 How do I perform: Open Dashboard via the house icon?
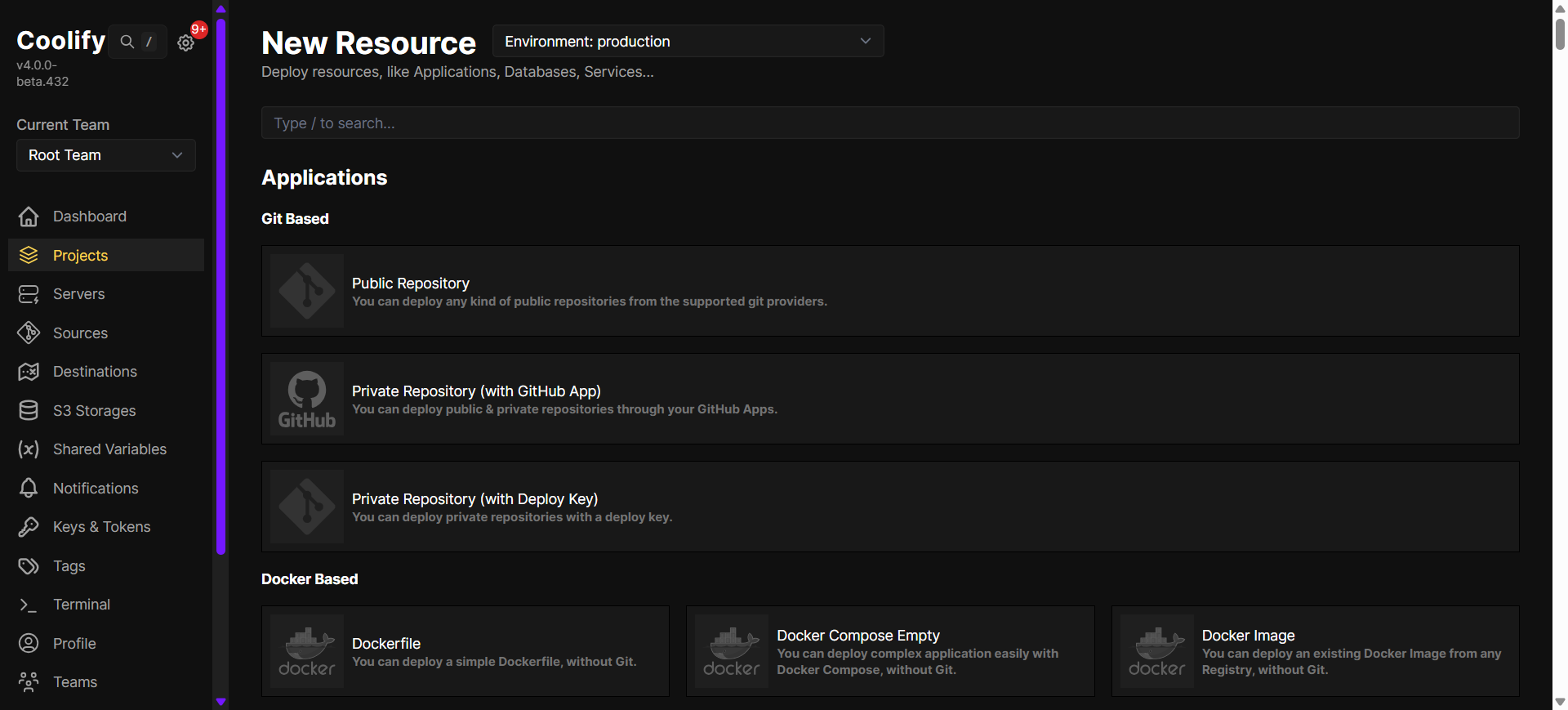click(x=29, y=217)
